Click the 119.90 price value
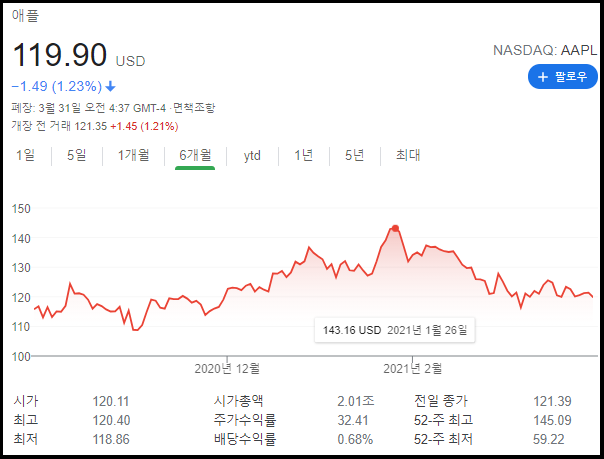 (60, 55)
